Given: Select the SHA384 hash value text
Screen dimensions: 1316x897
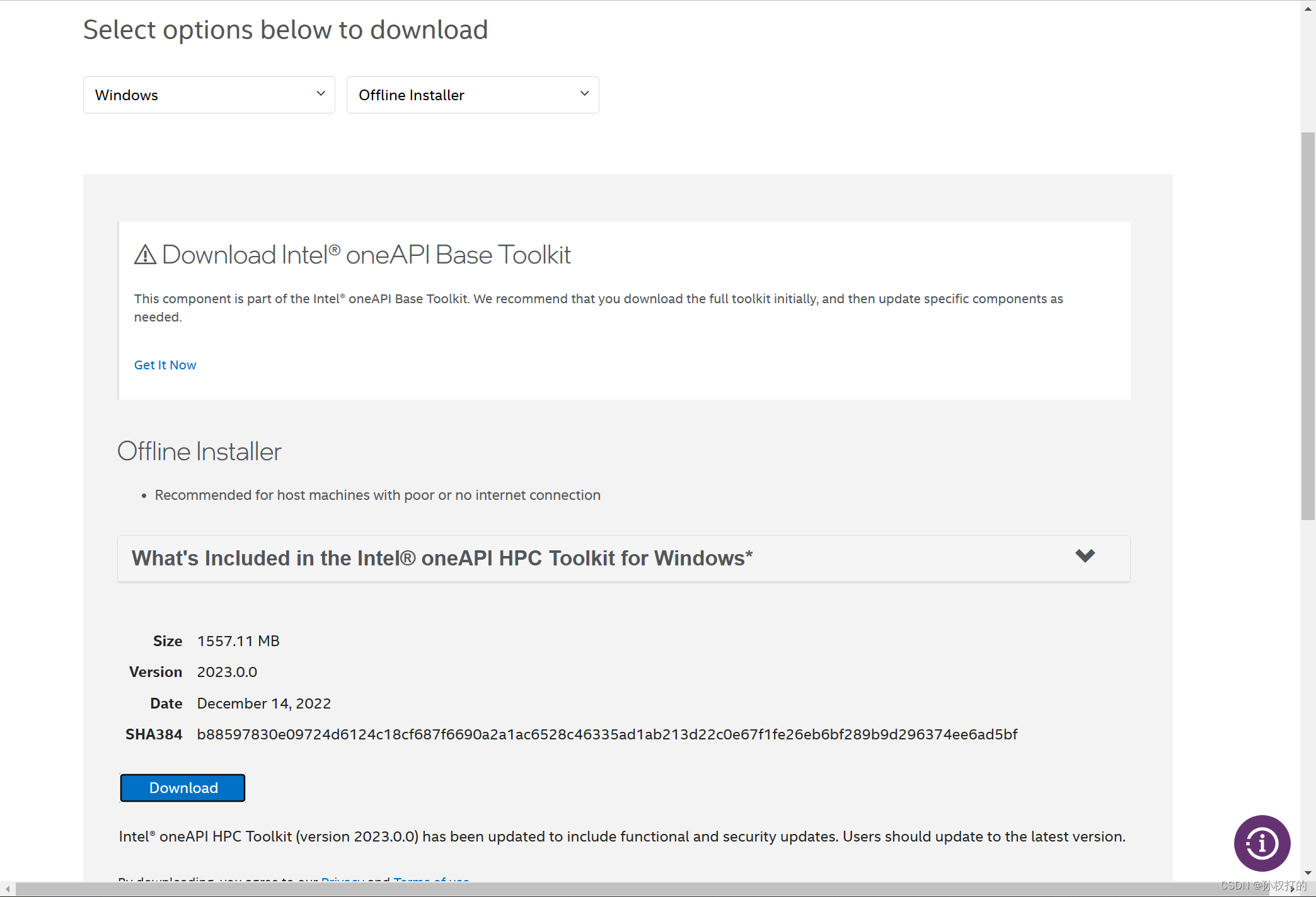Looking at the screenshot, I should pos(607,734).
